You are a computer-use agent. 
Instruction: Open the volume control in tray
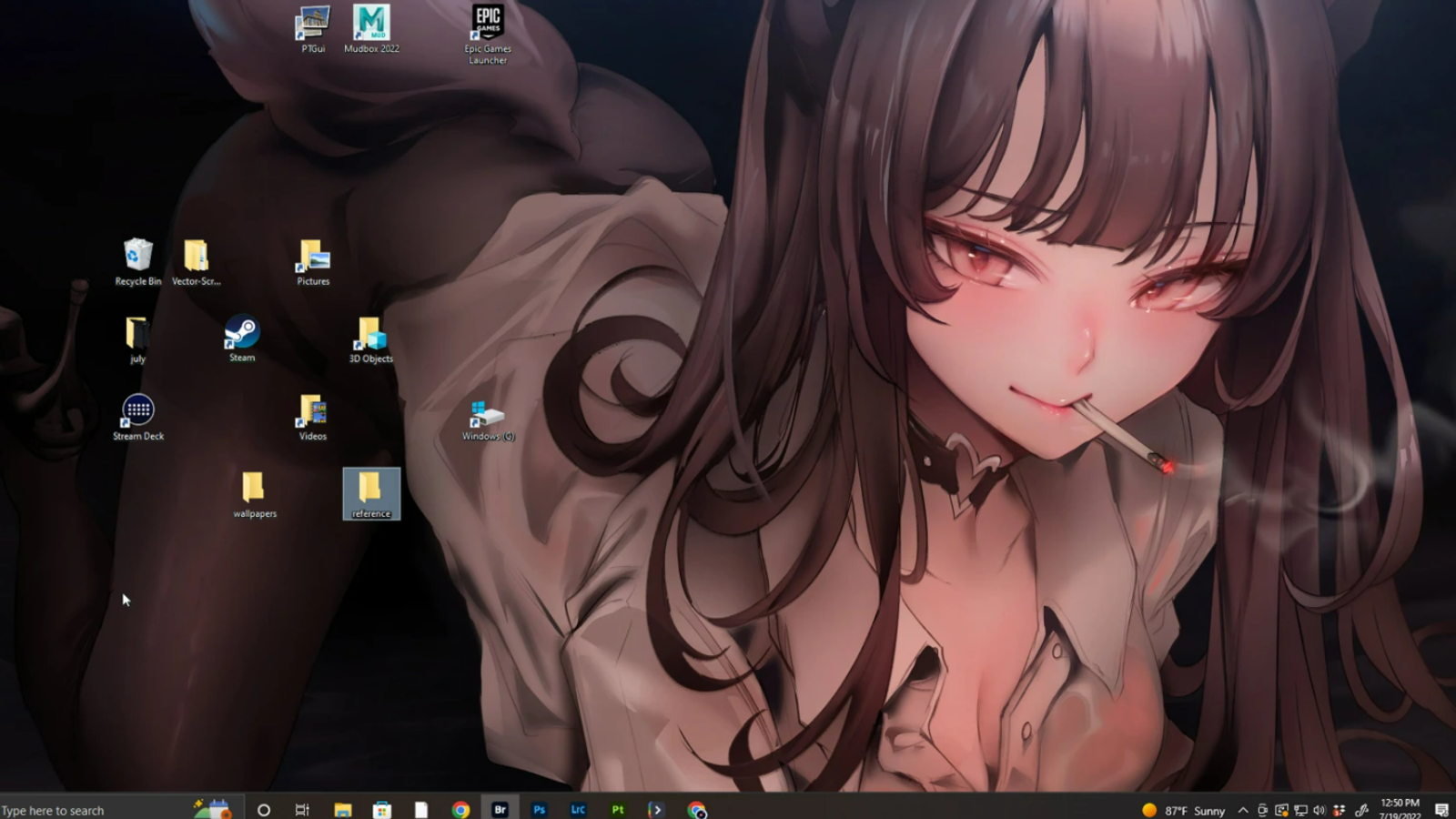pos(1319,810)
